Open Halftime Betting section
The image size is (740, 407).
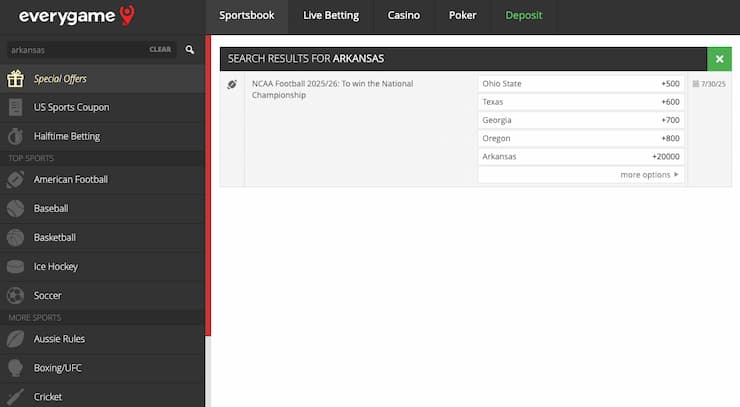(102, 136)
